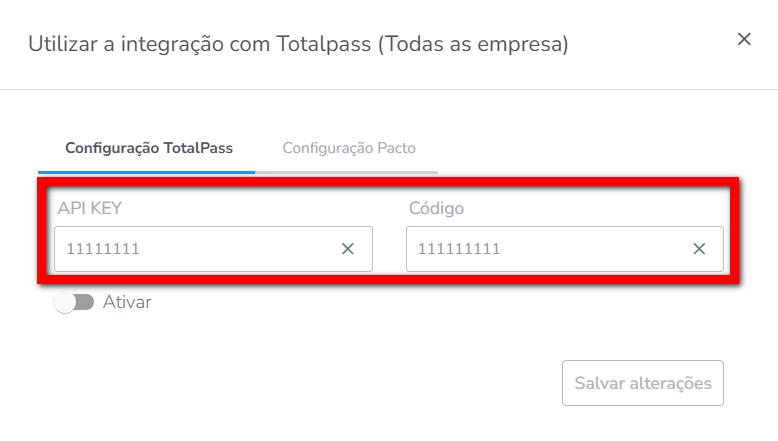Click the API KEY field label
Image resolution: width=778 pixels, height=441 pixels.
90,208
